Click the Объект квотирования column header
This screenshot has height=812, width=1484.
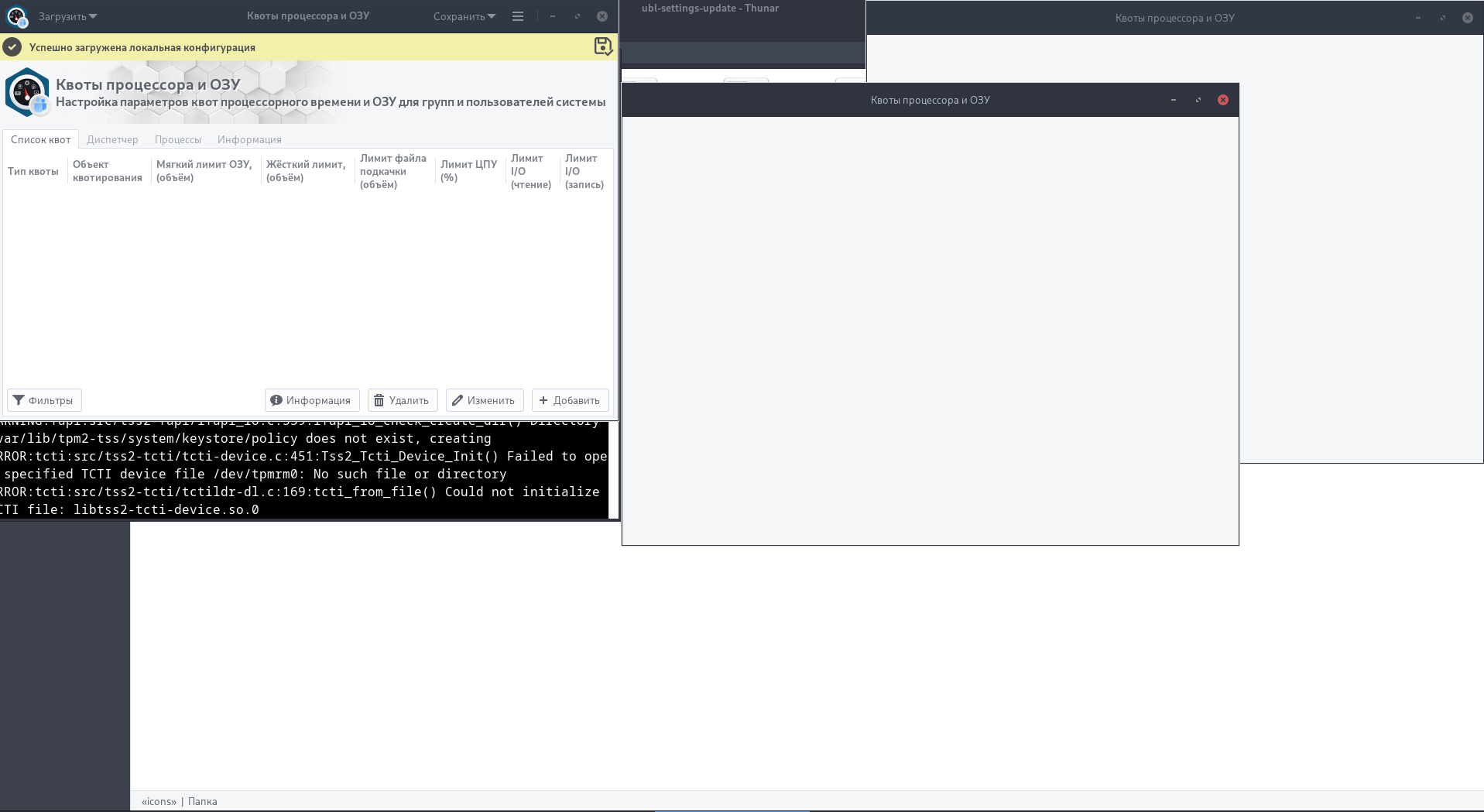click(107, 171)
